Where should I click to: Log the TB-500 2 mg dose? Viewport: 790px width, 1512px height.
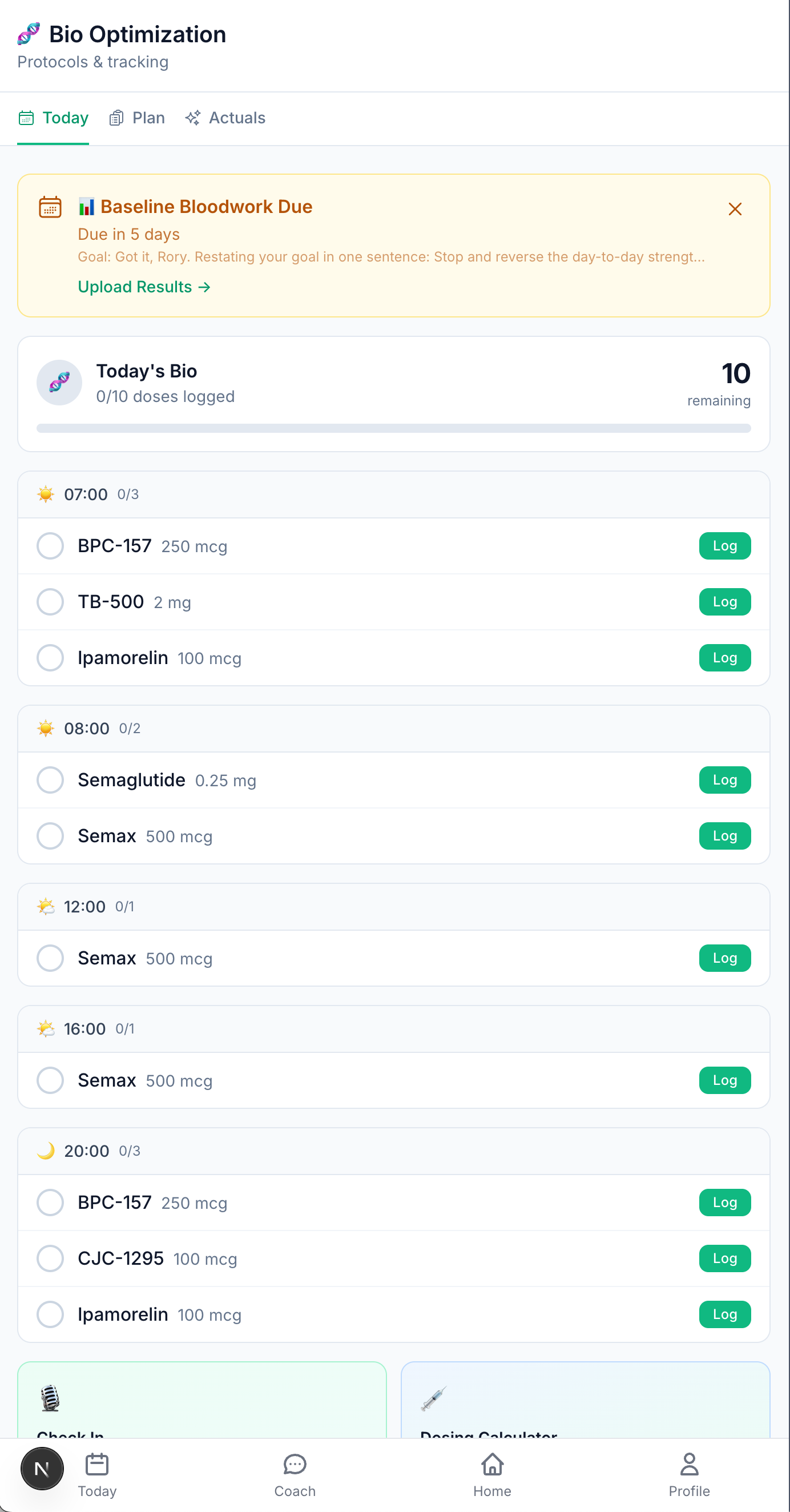point(724,602)
